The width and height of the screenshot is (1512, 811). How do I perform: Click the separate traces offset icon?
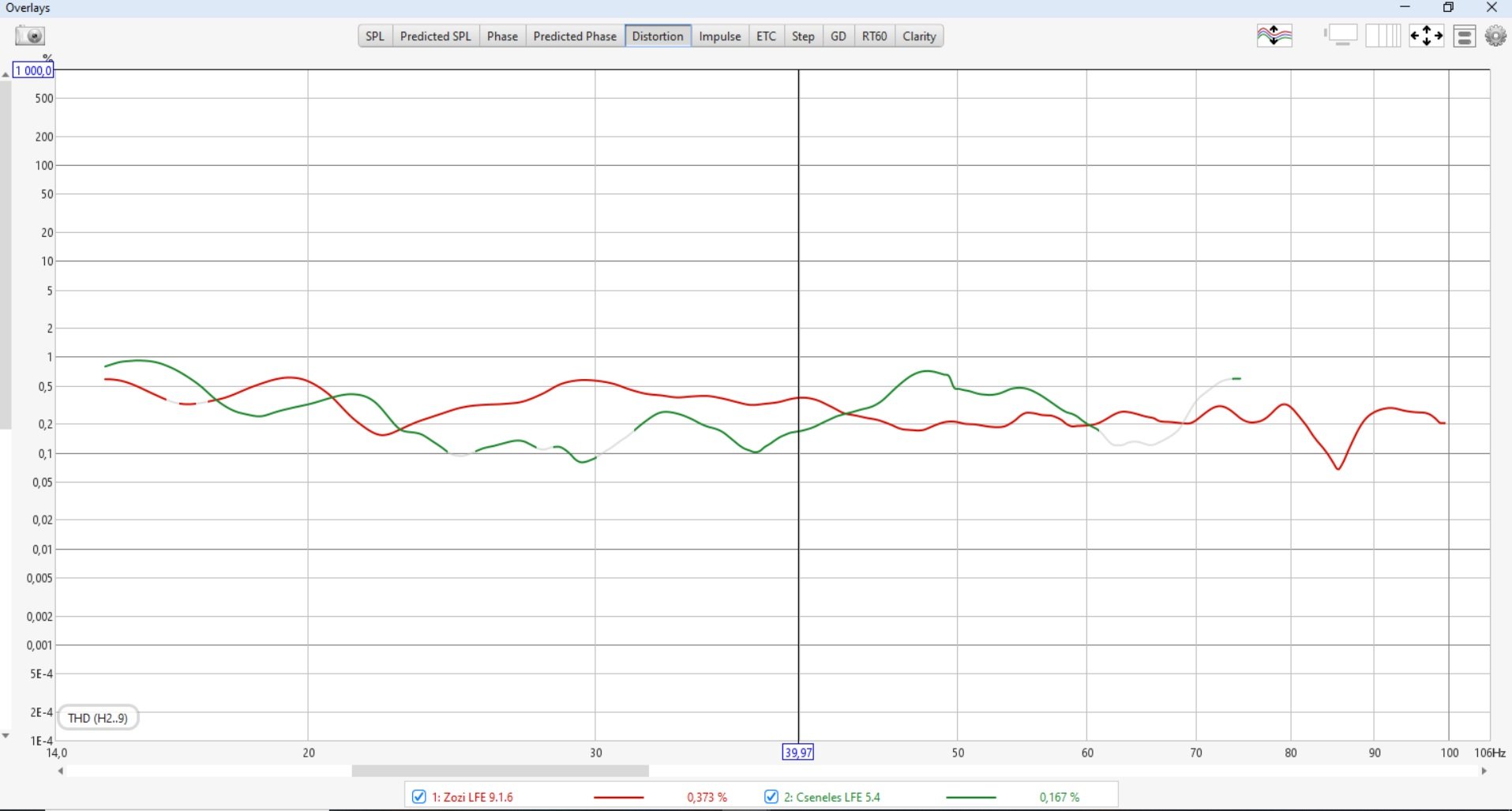pyautogui.click(x=1274, y=36)
